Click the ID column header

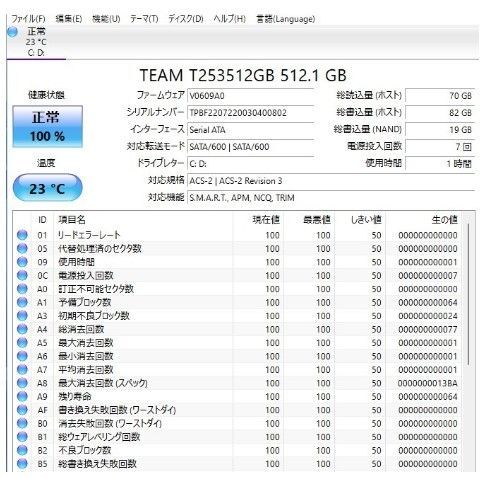pos(42,220)
